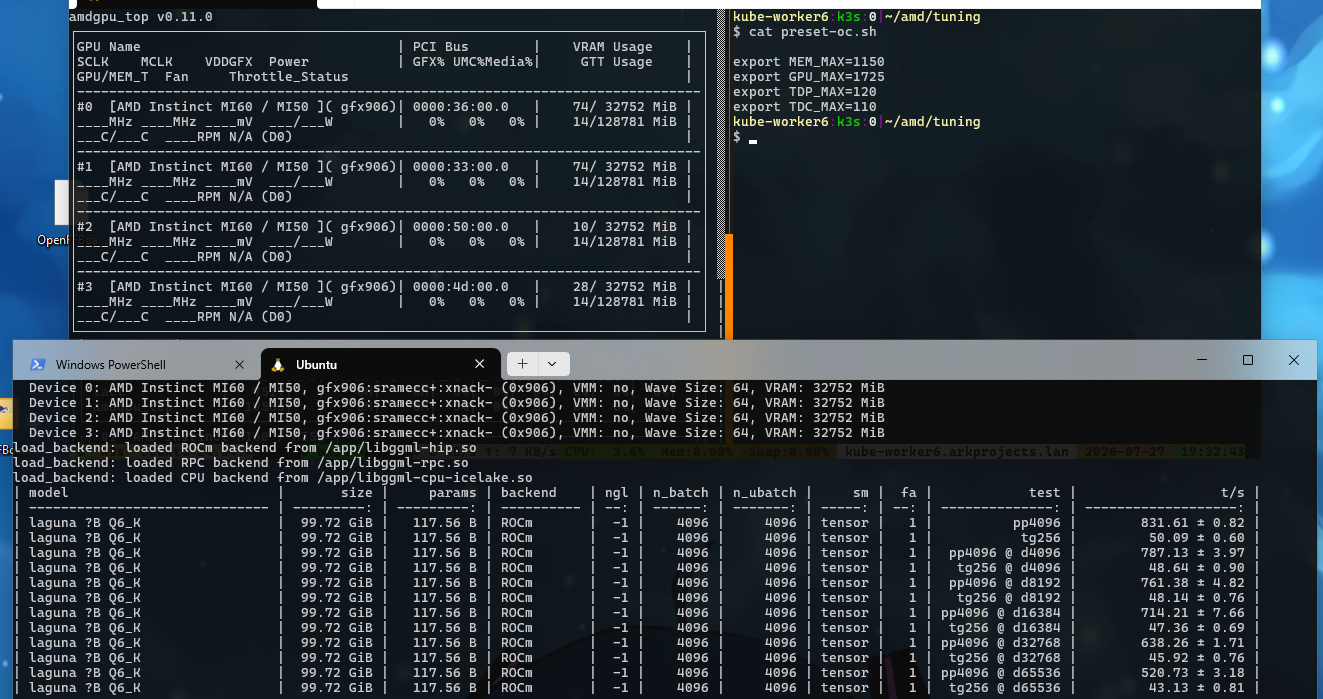Click the result '714.21 ± 7.66'
Image resolution: width=1323 pixels, height=699 pixels.
1193,613
